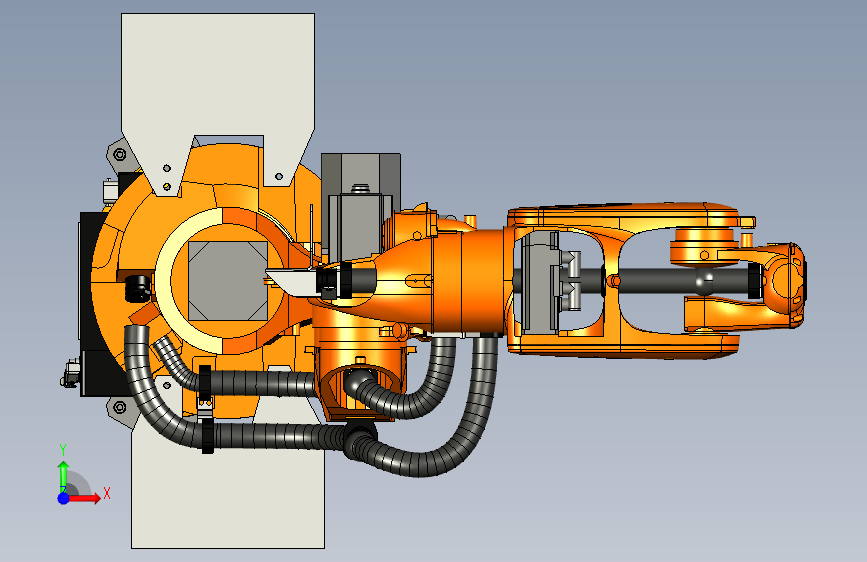Image resolution: width=867 pixels, height=562 pixels.
Task: Click the green Y axis arrow of triad
Action: [64, 476]
